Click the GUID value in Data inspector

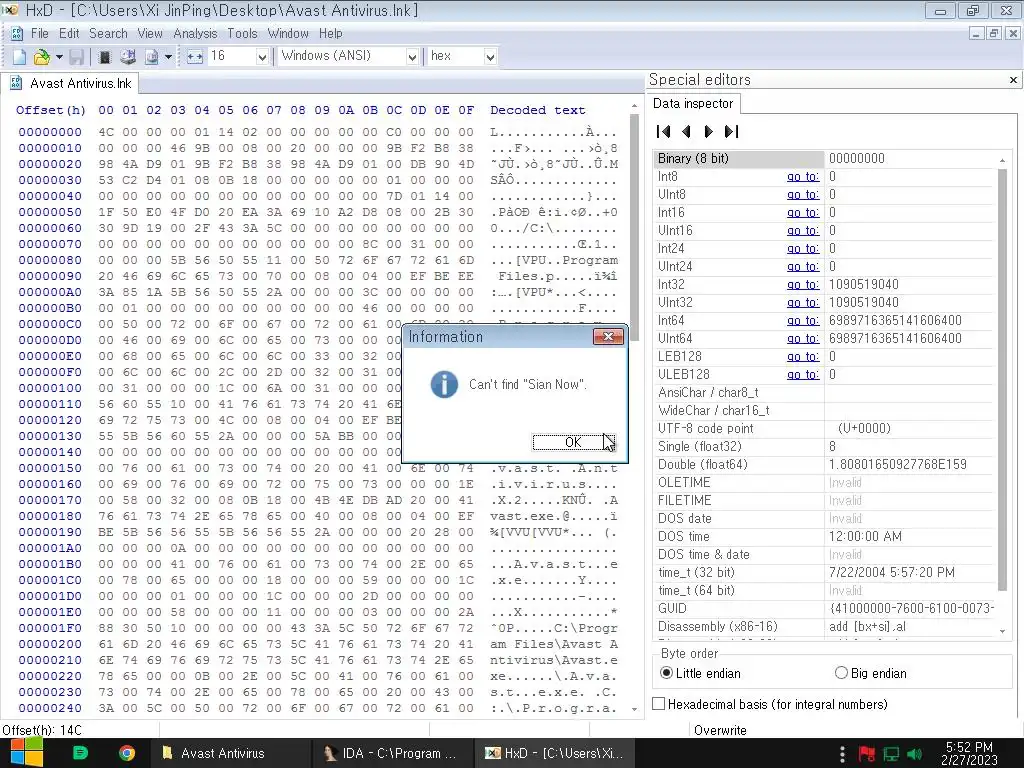point(911,609)
